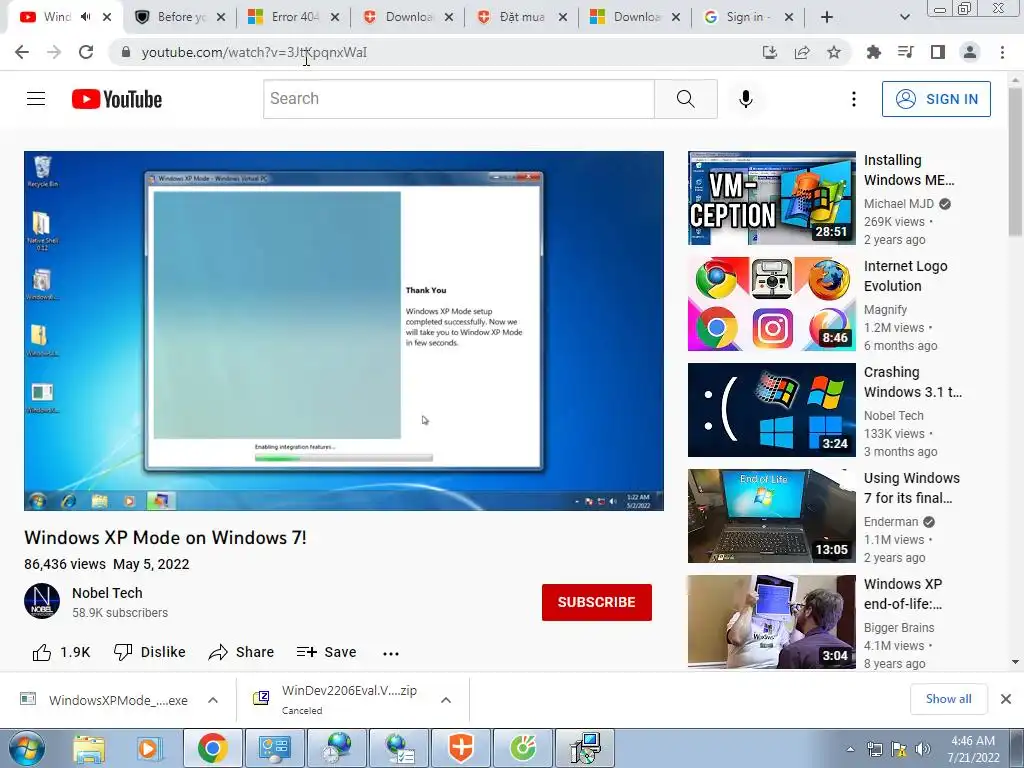Open Internet Logo Evolution video thumbnail
The width and height of the screenshot is (1024, 768).
[x=771, y=304]
